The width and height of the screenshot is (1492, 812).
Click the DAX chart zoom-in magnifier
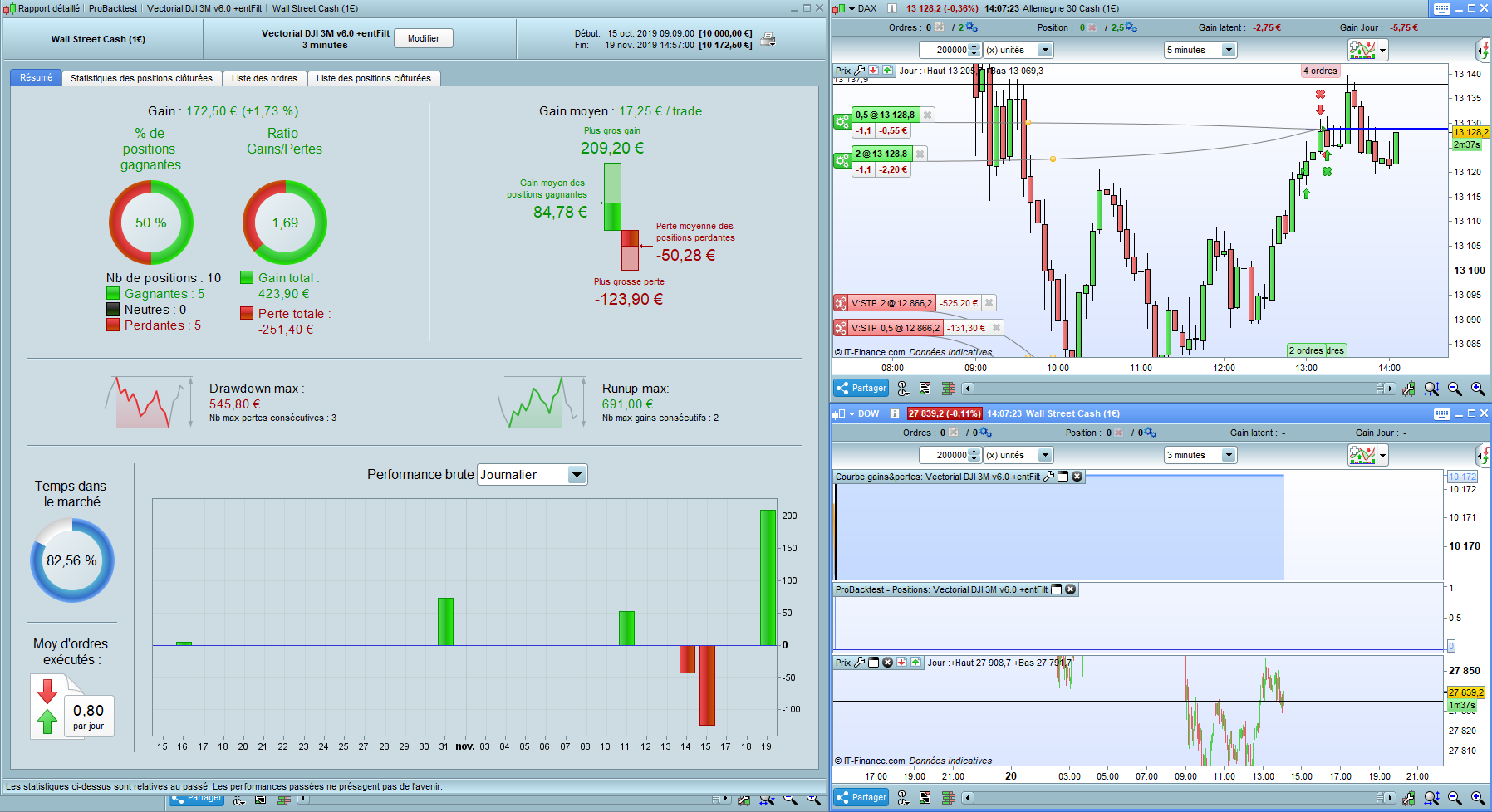point(1478,389)
